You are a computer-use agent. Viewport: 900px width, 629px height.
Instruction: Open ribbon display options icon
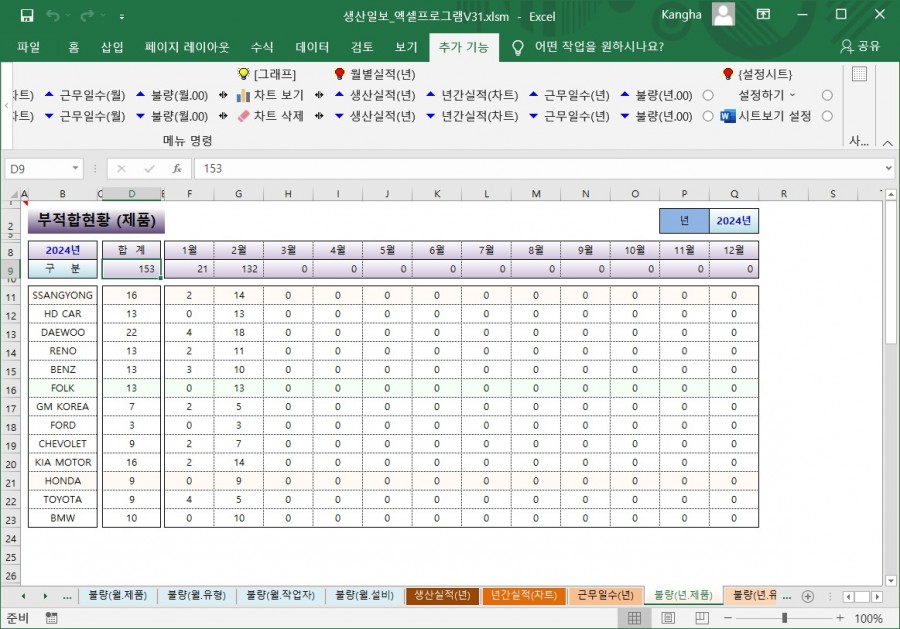click(x=763, y=14)
